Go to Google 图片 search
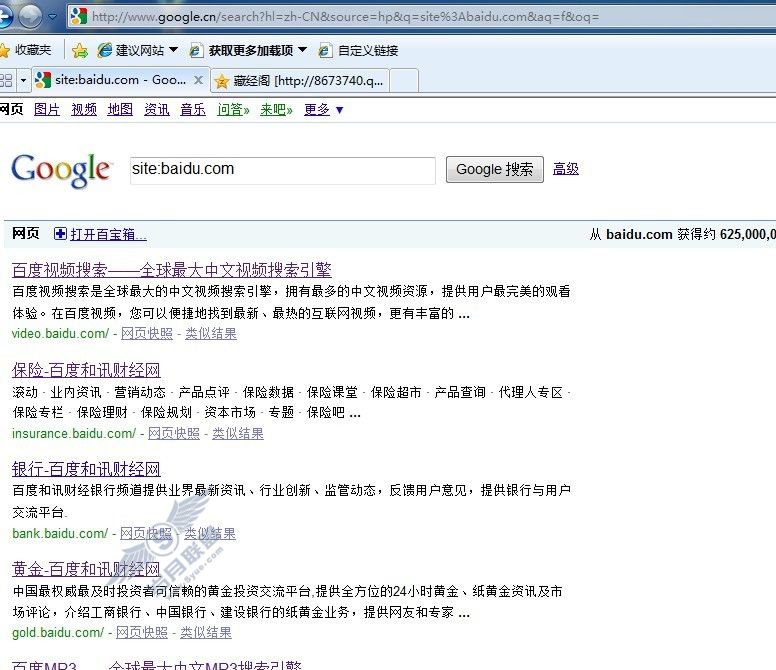 (47, 109)
